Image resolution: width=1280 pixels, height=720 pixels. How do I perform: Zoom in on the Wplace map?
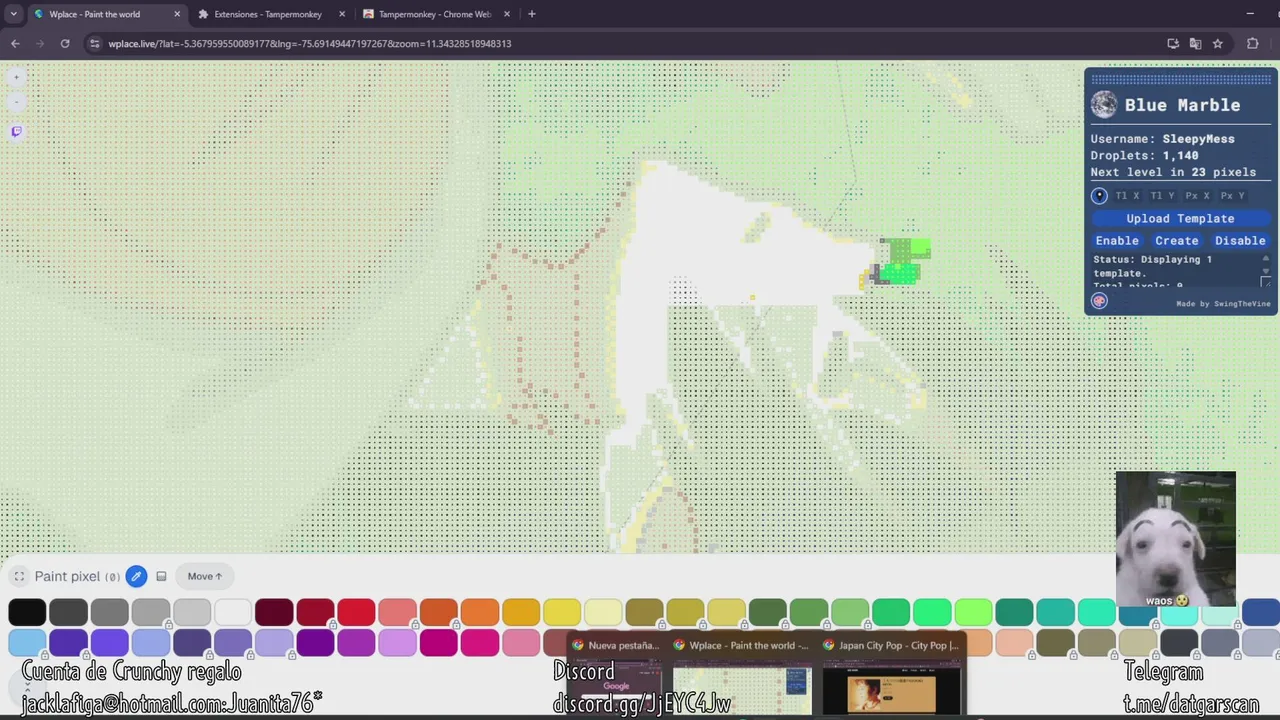click(16, 77)
